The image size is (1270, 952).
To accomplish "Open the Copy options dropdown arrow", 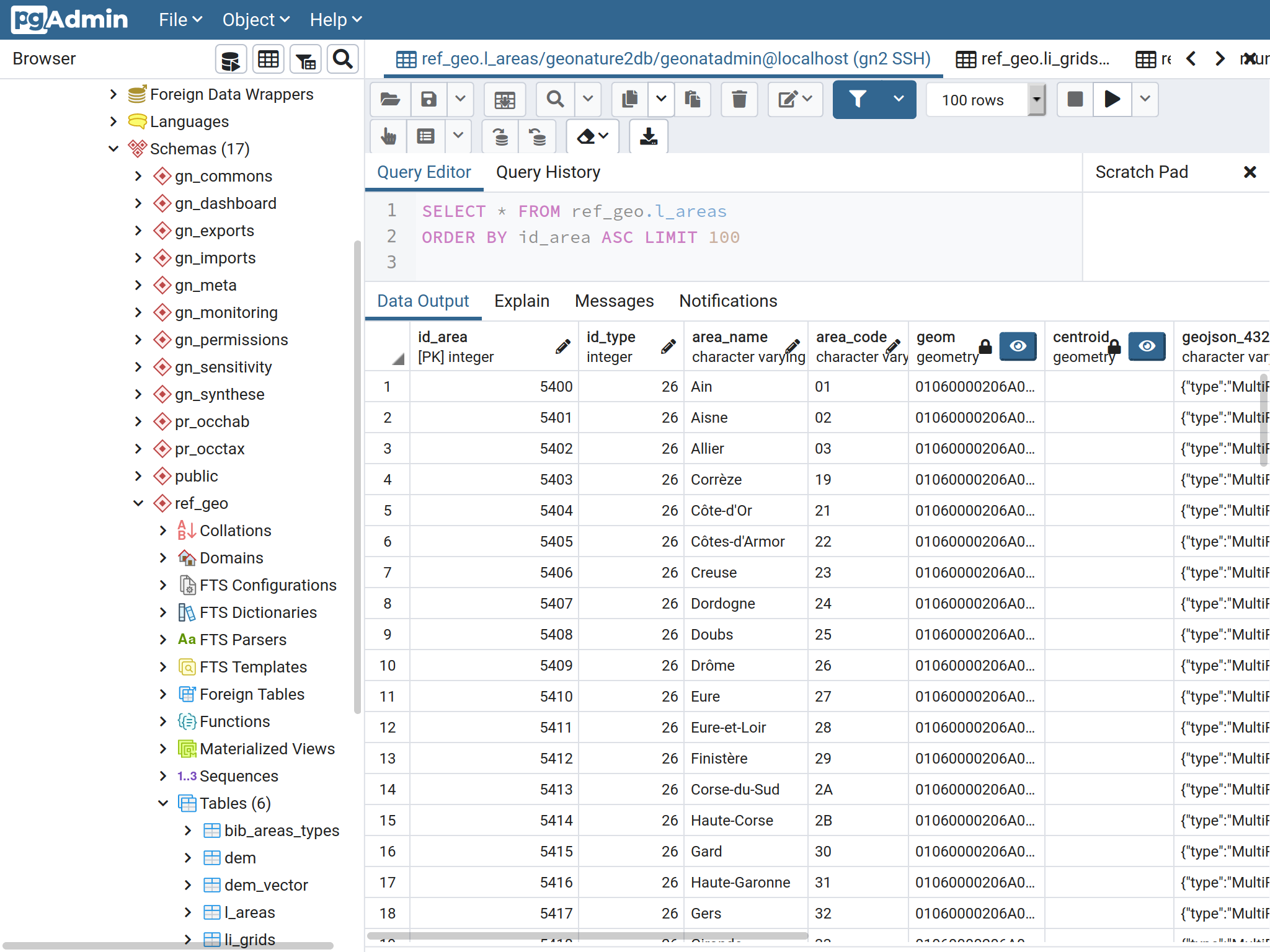I will pos(661,99).
